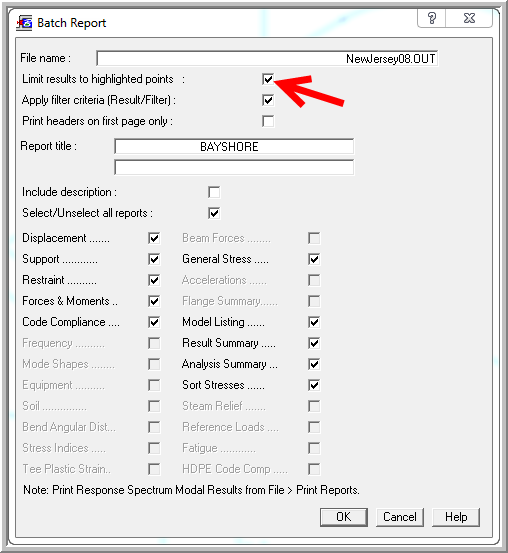Uncheck Limit results to highlighted points
This screenshot has width=508, height=553.
[268, 79]
